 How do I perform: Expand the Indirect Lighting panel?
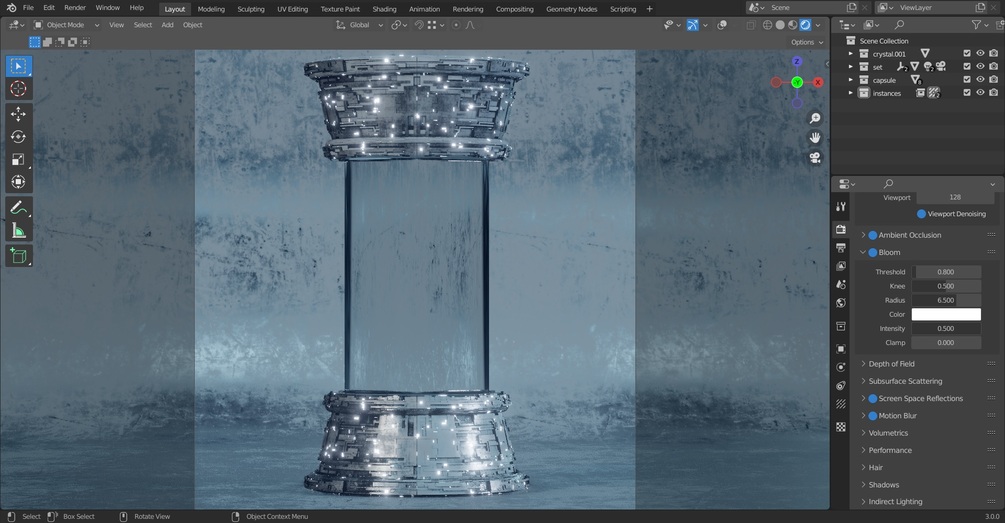[863, 502]
